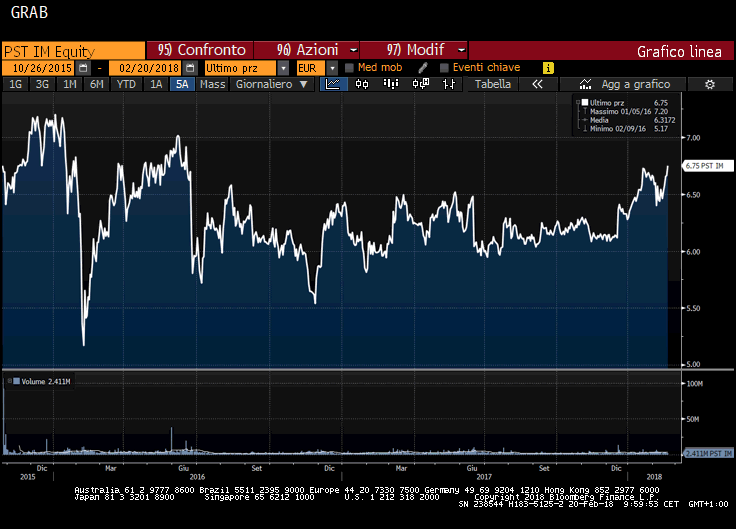Click the pencil edit icon beside Med mob
Viewport: 736px width, 529px height.
point(423,68)
